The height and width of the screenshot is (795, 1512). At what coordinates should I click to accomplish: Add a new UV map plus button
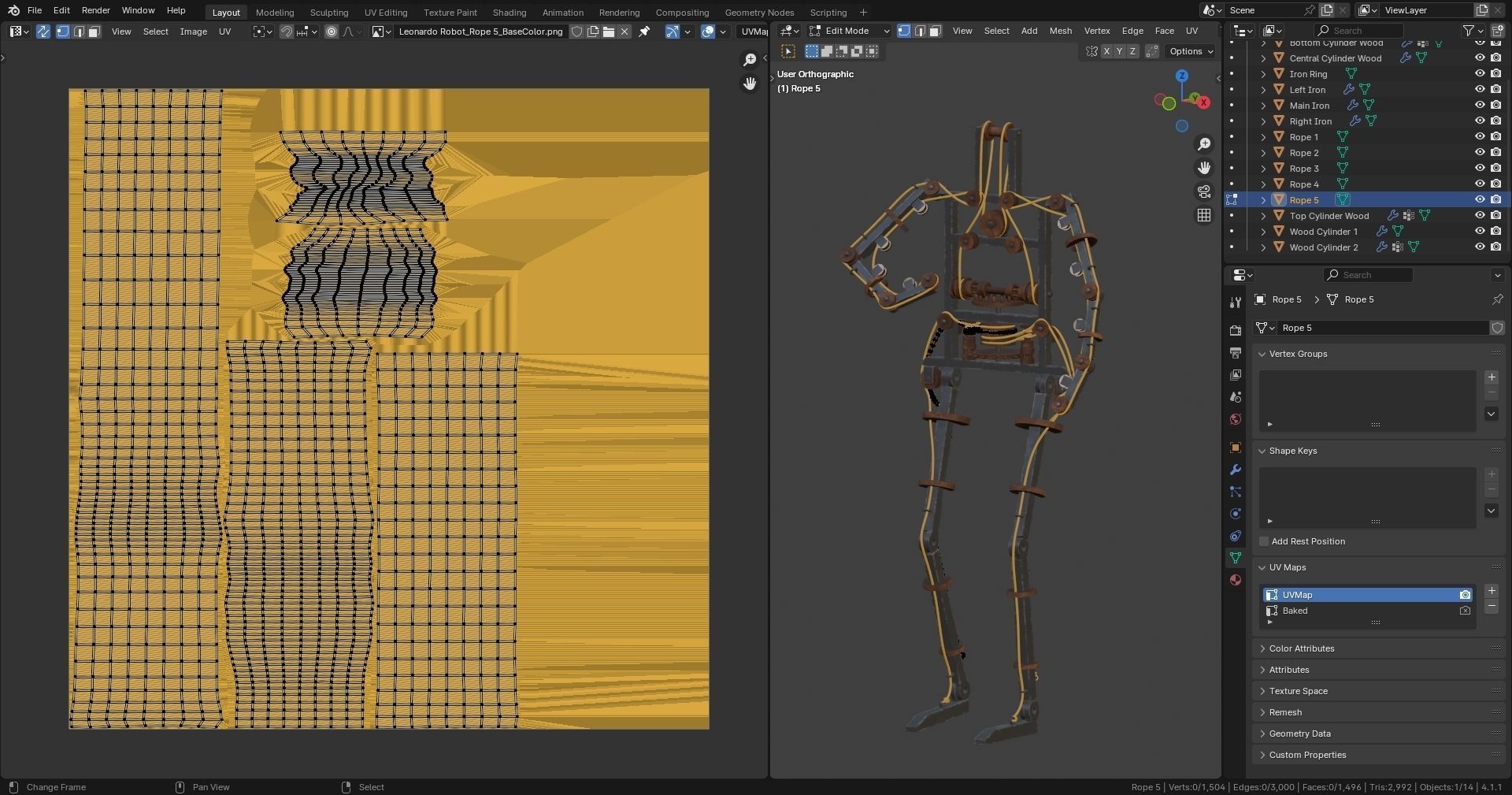coord(1491,591)
